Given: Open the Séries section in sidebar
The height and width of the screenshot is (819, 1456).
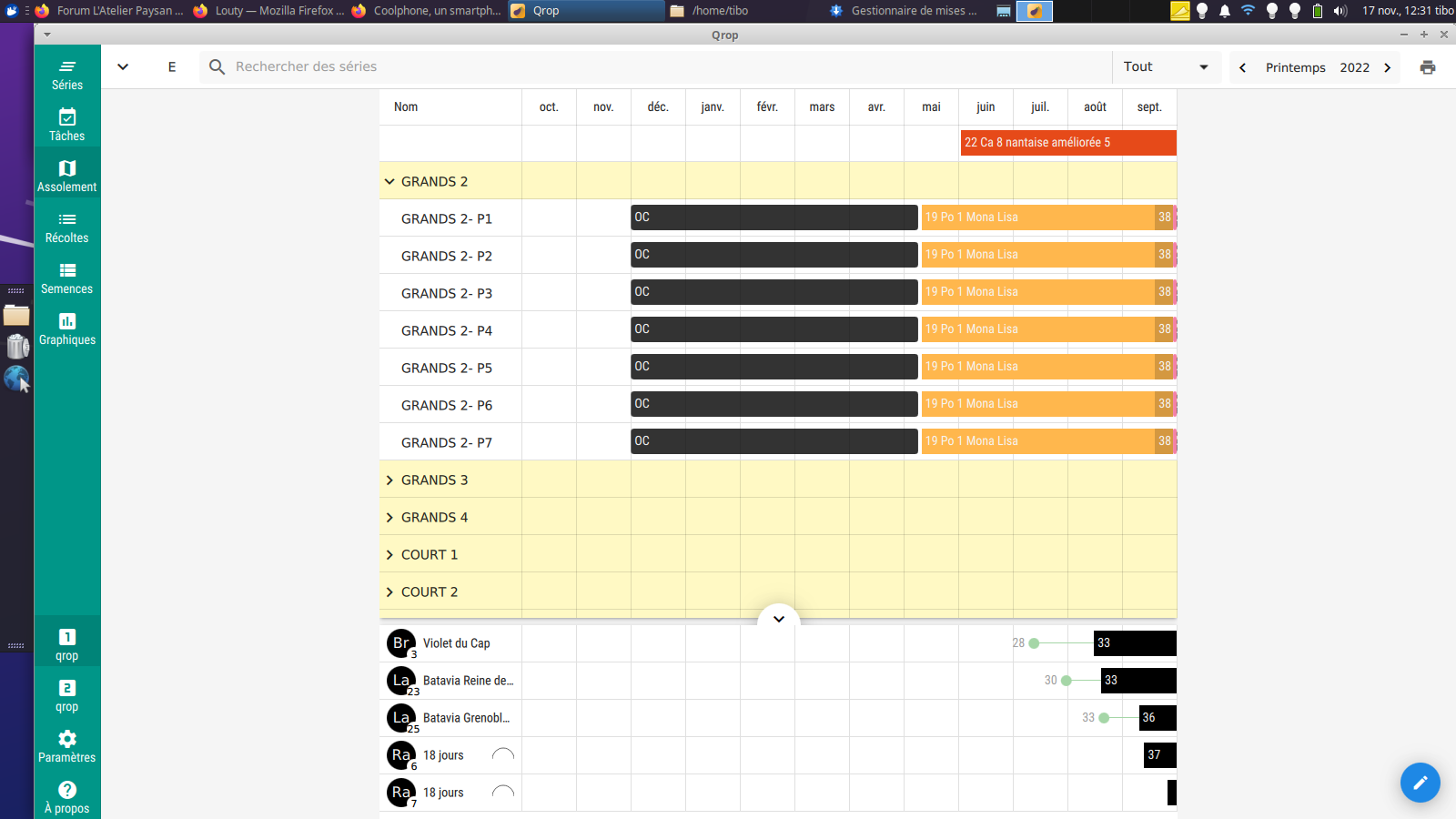Looking at the screenshot, I should [x=67, y=75].
